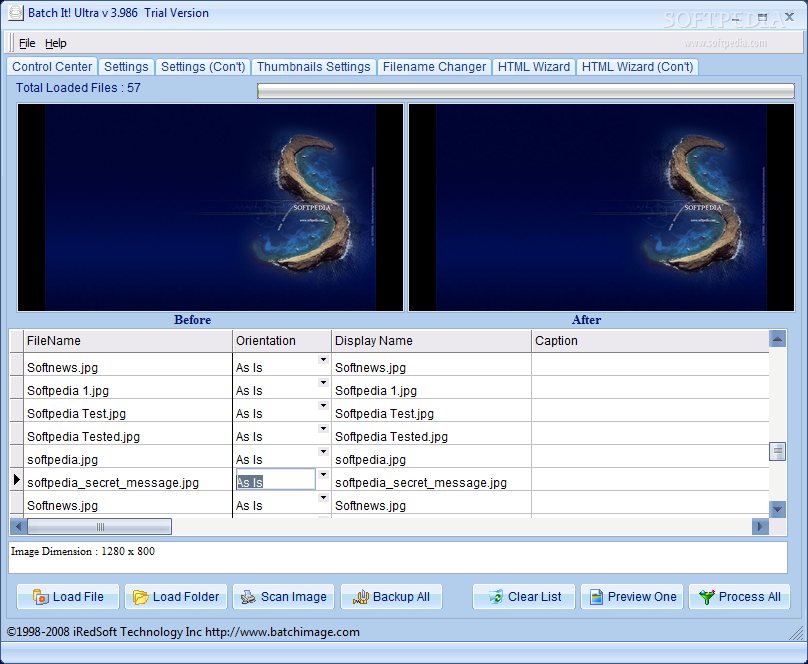
Task: Open the Help menu
Action: 56,43
